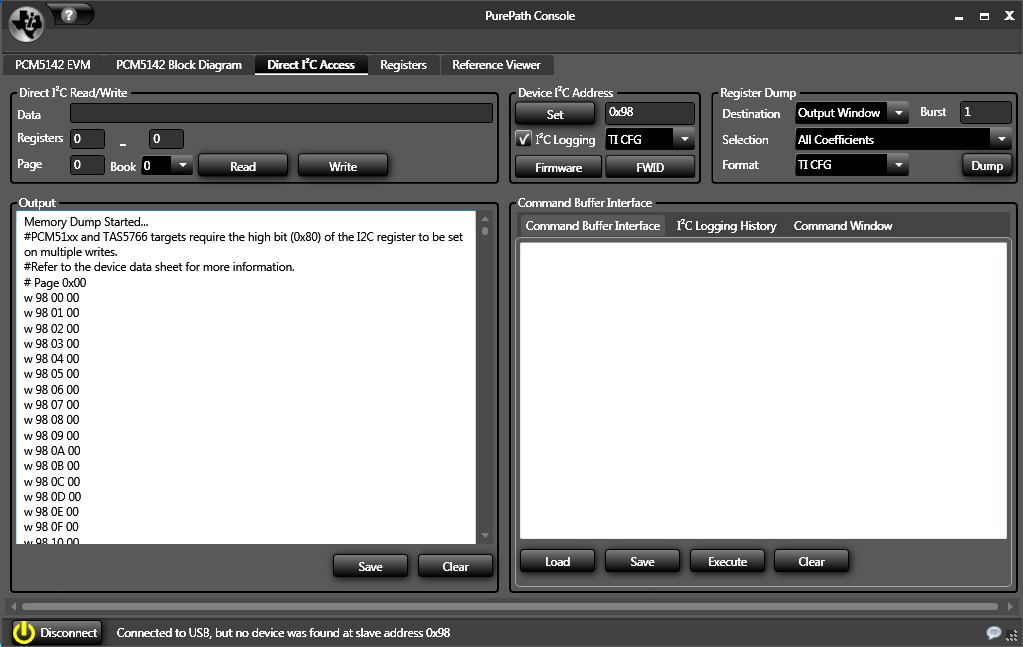Screen dimensions: 1023x647
Task: Click the resize grip at window corner
Action: [x=1013, y=635]
